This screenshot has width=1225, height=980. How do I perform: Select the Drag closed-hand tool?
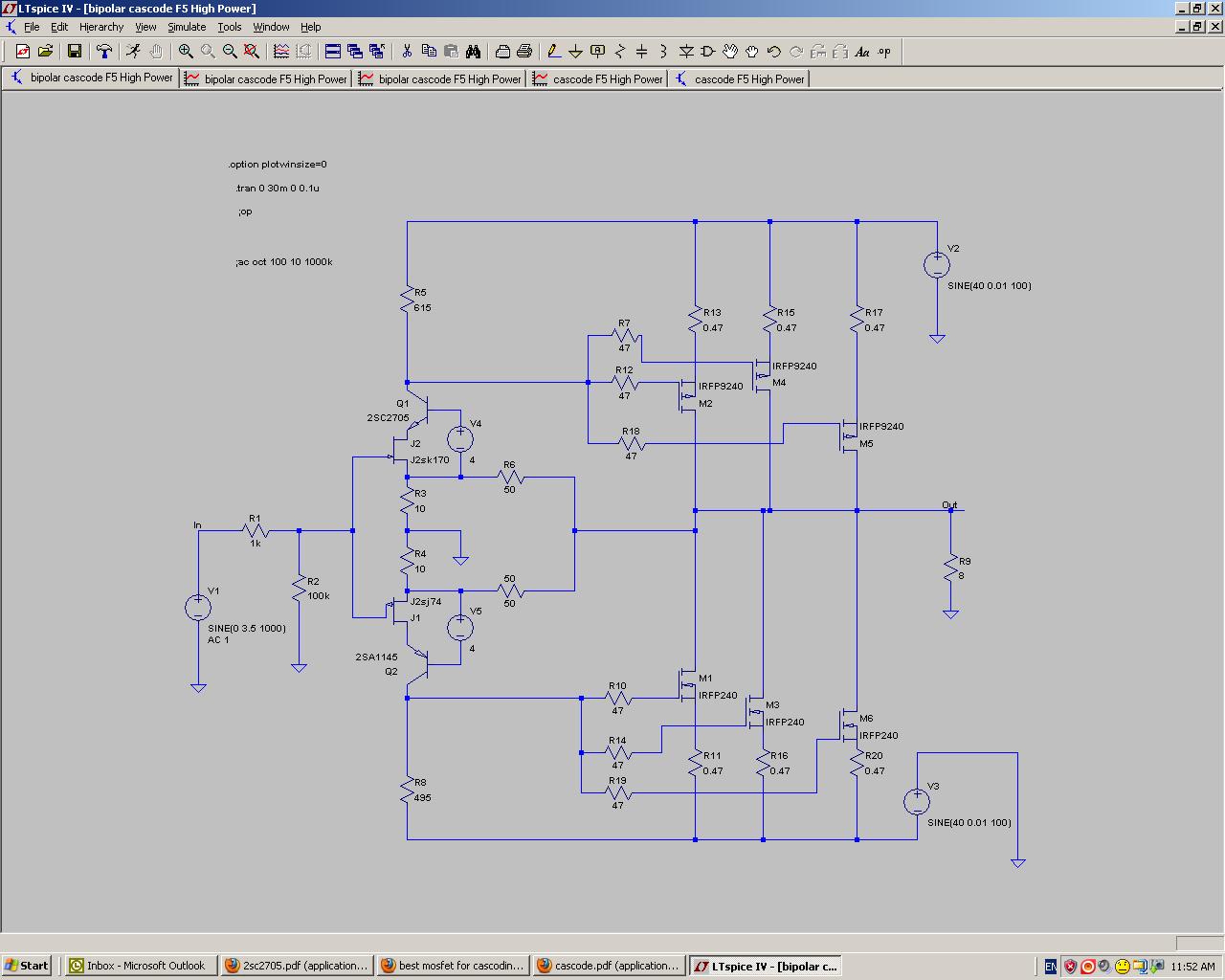(x=752, y=52)
